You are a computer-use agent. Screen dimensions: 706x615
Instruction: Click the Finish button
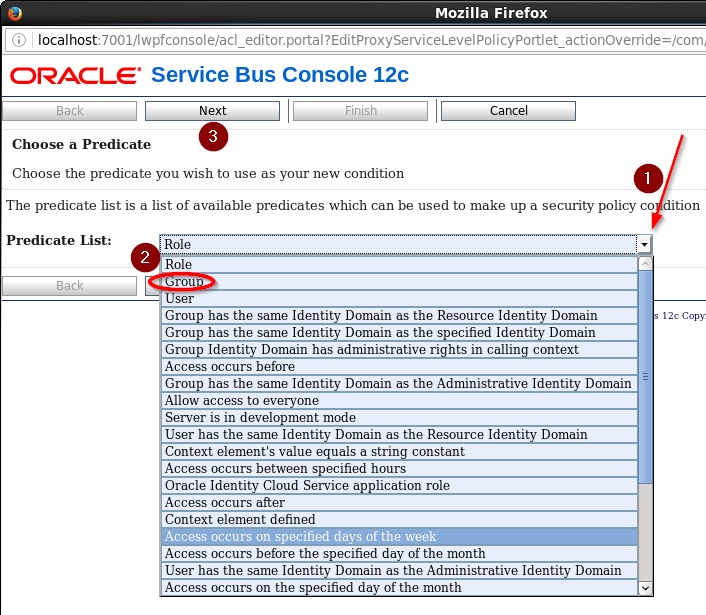click(x=360, y=111)
